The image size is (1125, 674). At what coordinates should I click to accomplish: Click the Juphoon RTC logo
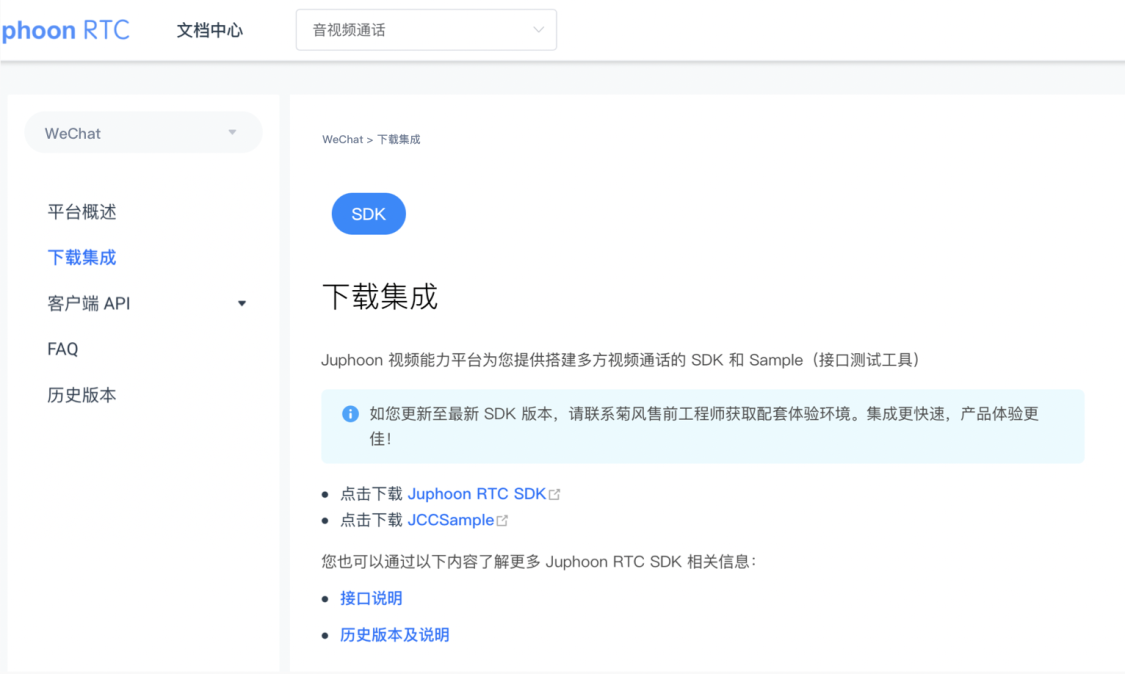click(x=65, y=30)
